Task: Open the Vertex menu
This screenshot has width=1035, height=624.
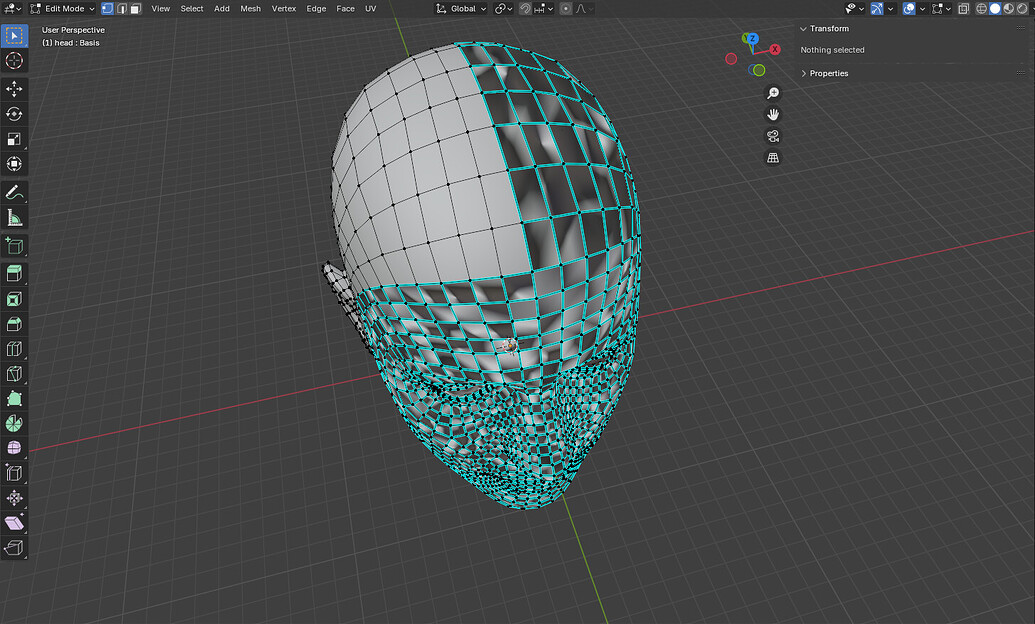Action: (284, 9)
